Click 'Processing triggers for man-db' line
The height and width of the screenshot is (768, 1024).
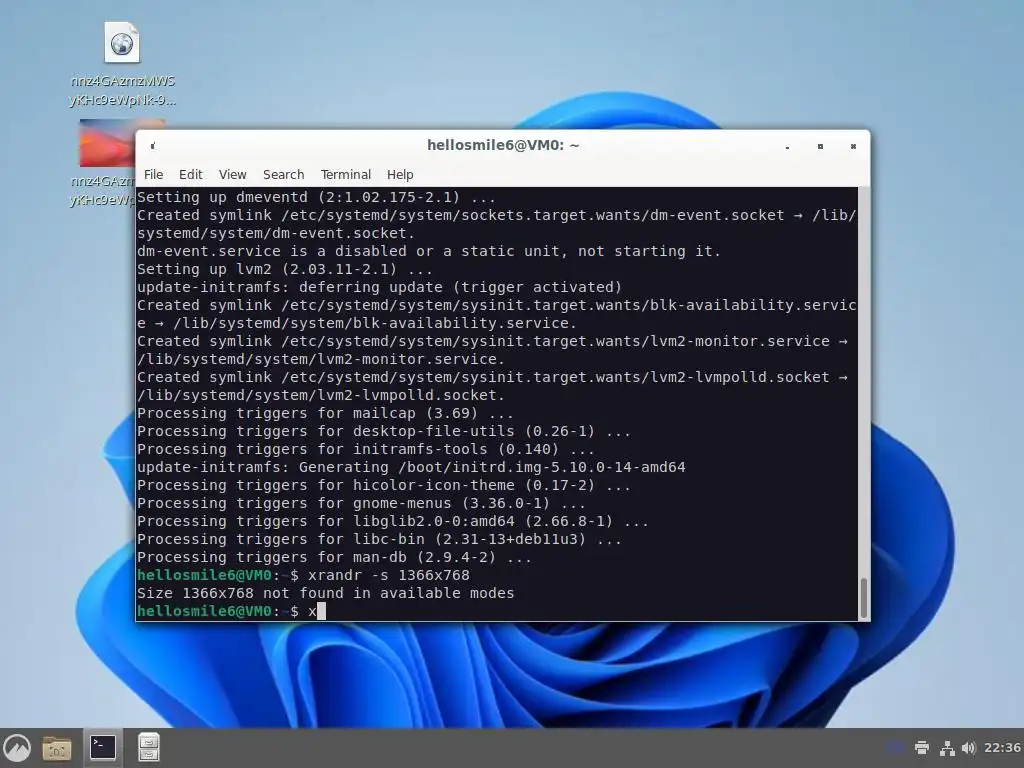pos(334,557)
